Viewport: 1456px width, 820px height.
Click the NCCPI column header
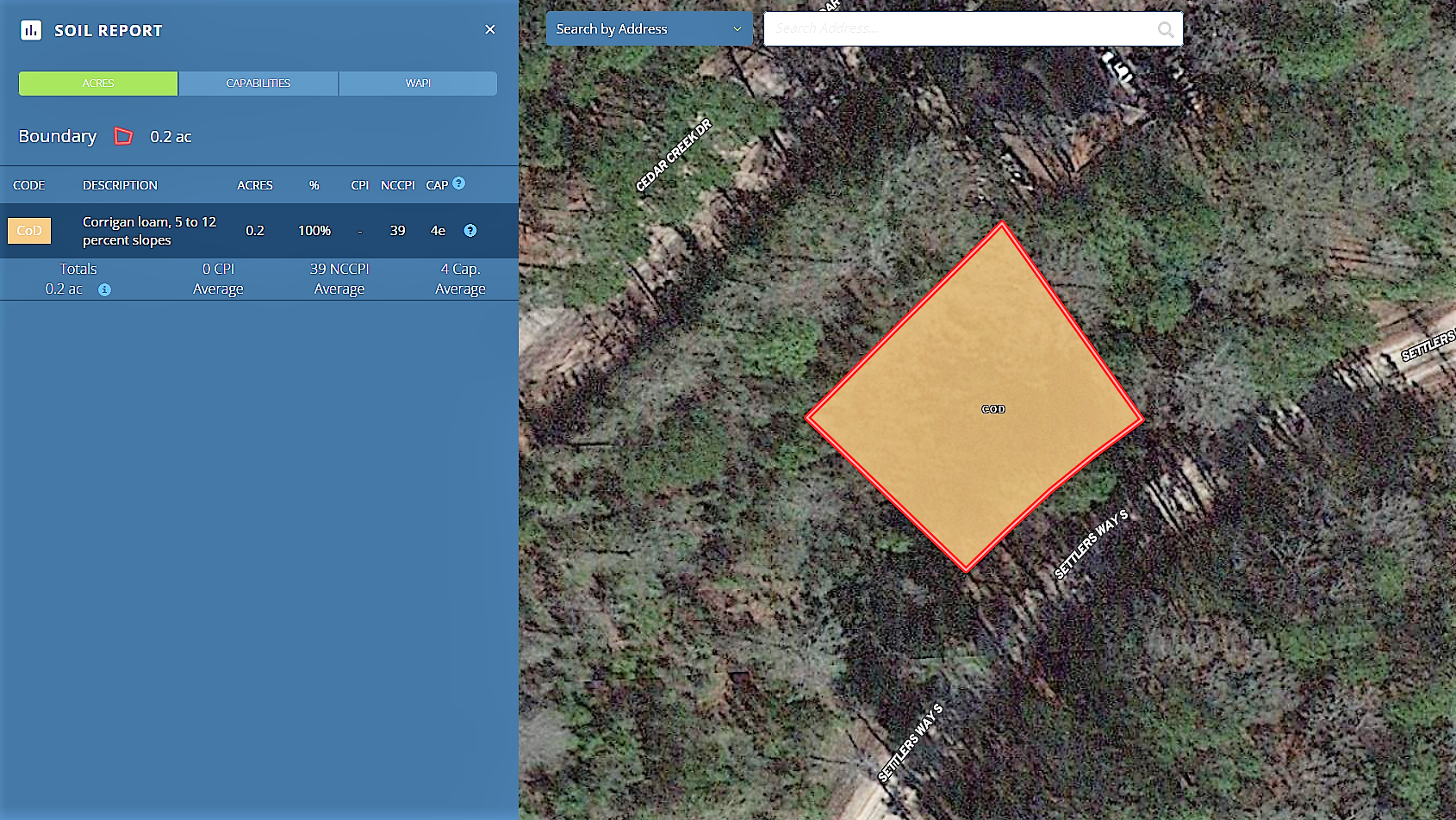(x=397, y=185)
